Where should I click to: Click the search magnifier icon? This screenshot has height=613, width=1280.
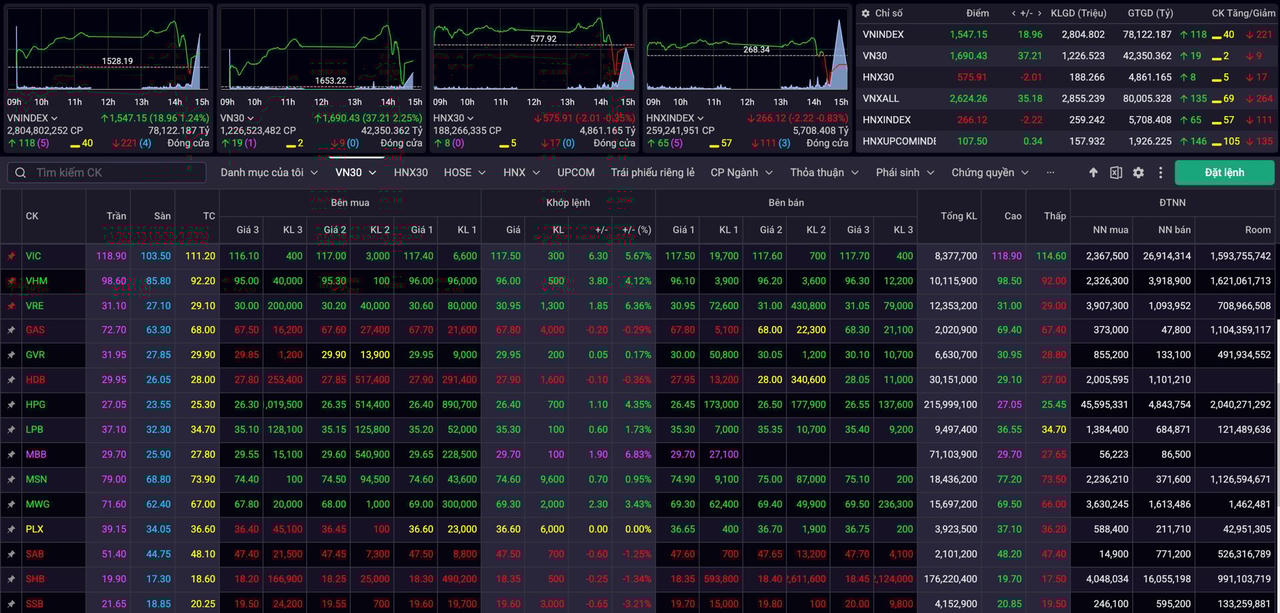[x=20, y=173]
